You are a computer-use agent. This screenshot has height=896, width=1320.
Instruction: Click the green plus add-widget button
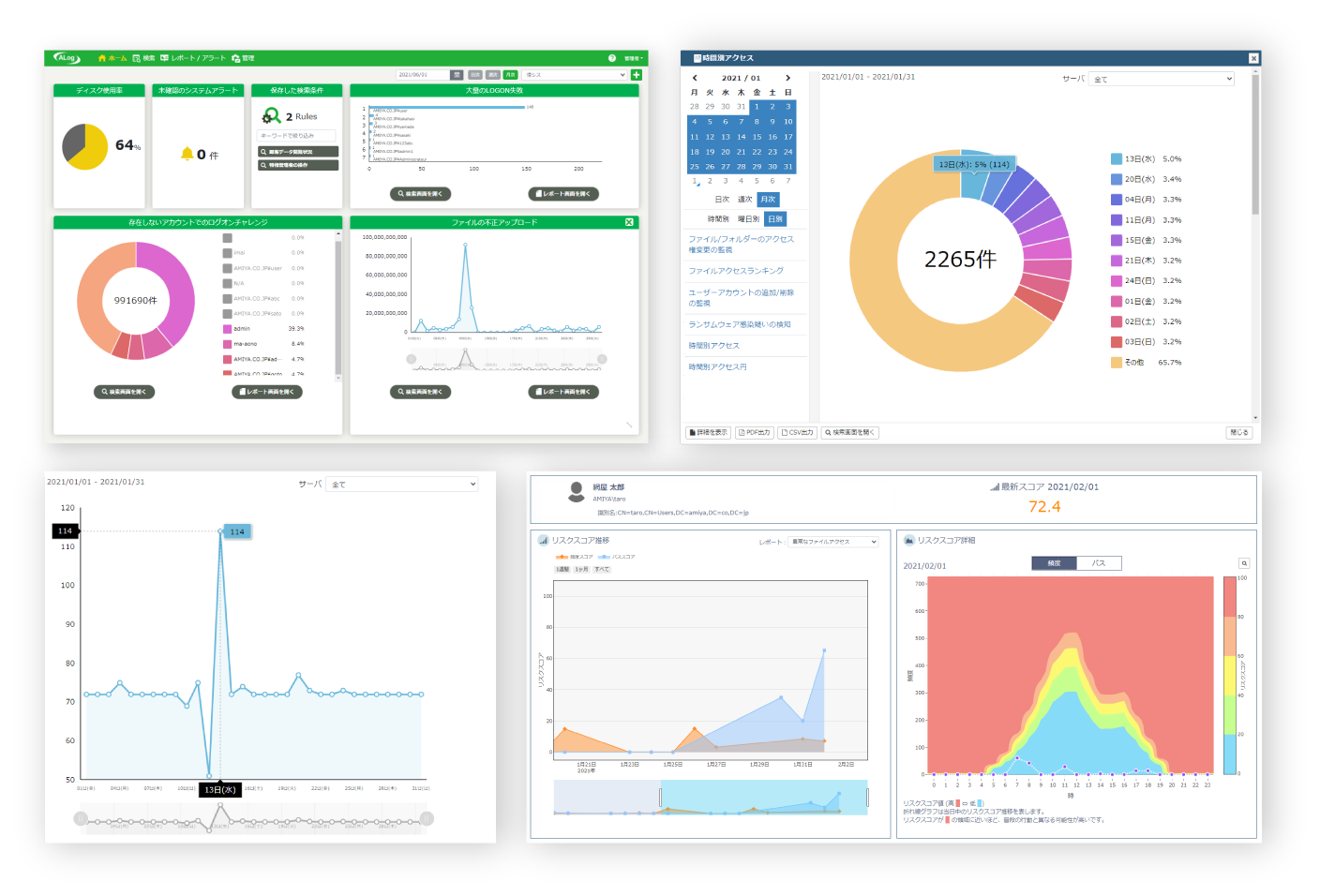(x=637, y=75)
